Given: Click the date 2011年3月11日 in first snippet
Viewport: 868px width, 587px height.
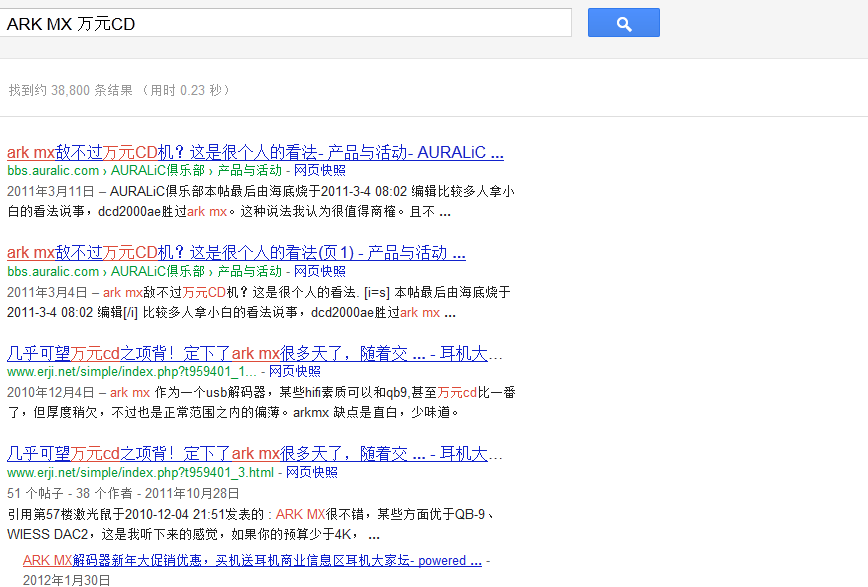Looking at the screenshot, I should (x=51, y=192).
